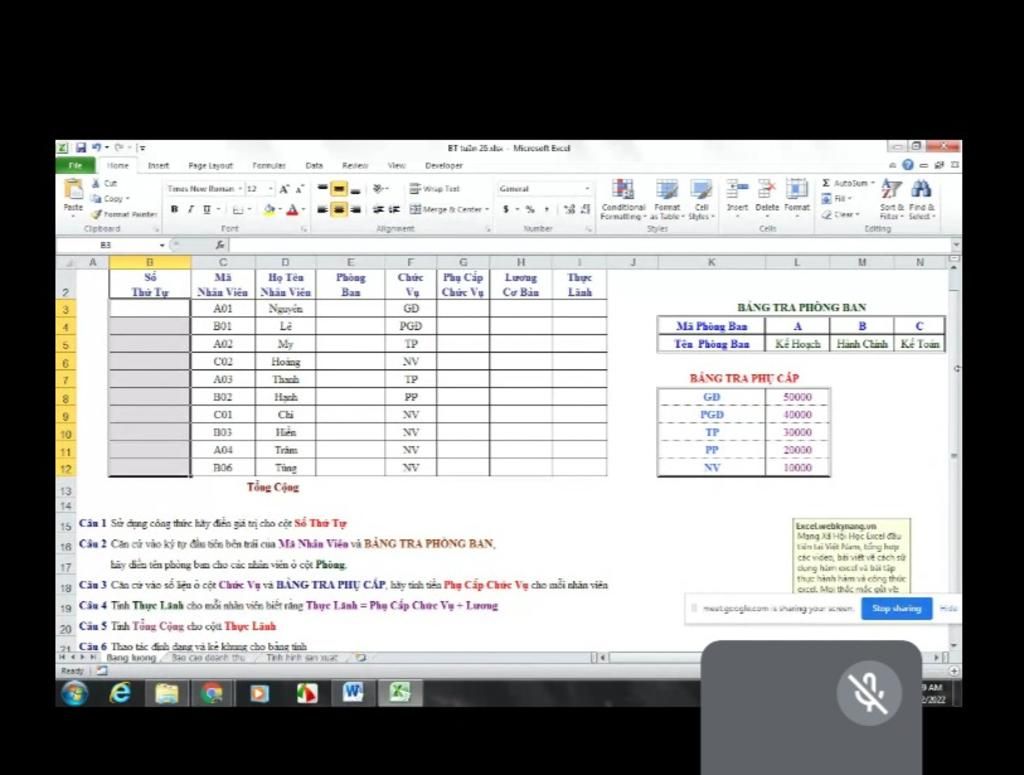1024x775 pixels.
Task: Expand the Clear dropdown in Editing group
Action: (857, 214)
